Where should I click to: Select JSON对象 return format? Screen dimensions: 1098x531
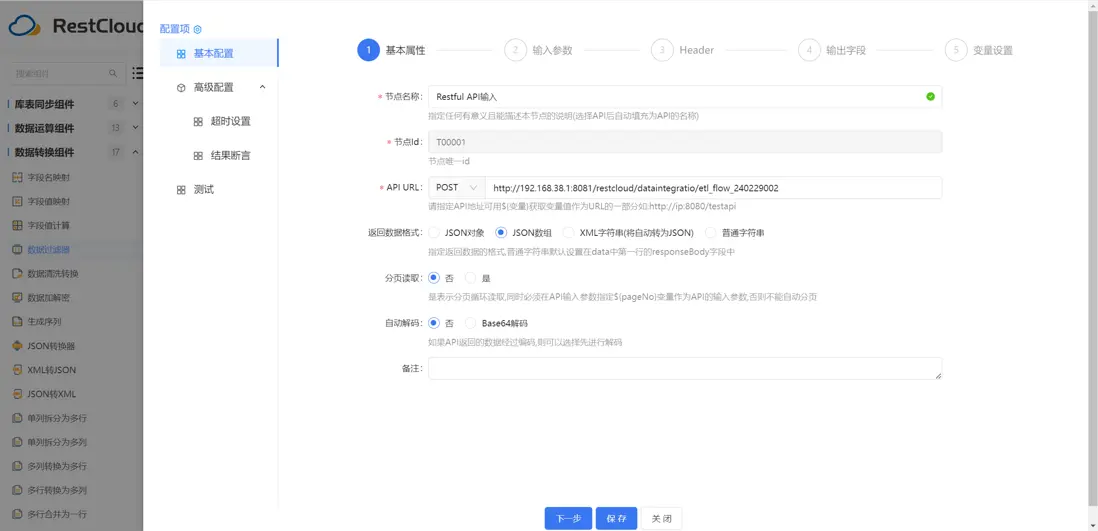coord(434,233)
